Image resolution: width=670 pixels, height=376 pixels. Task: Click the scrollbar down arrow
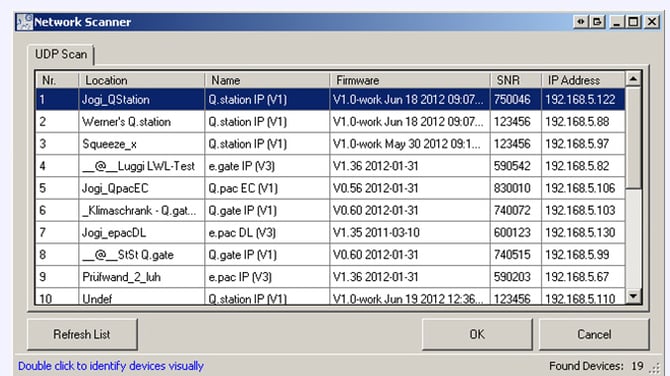633,296
